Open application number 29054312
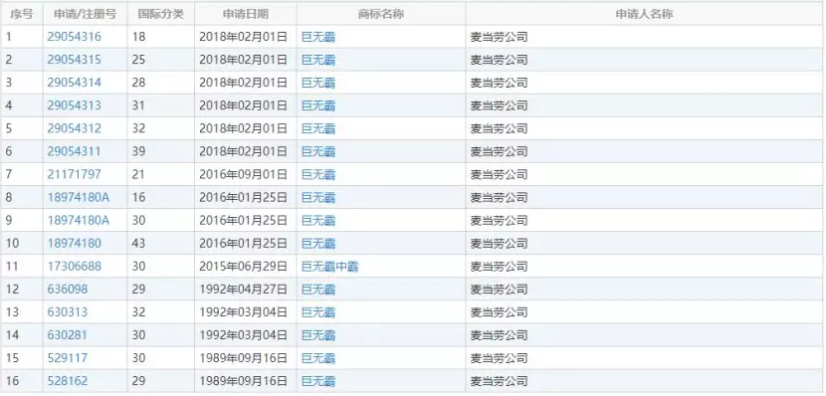 point(74,128)
